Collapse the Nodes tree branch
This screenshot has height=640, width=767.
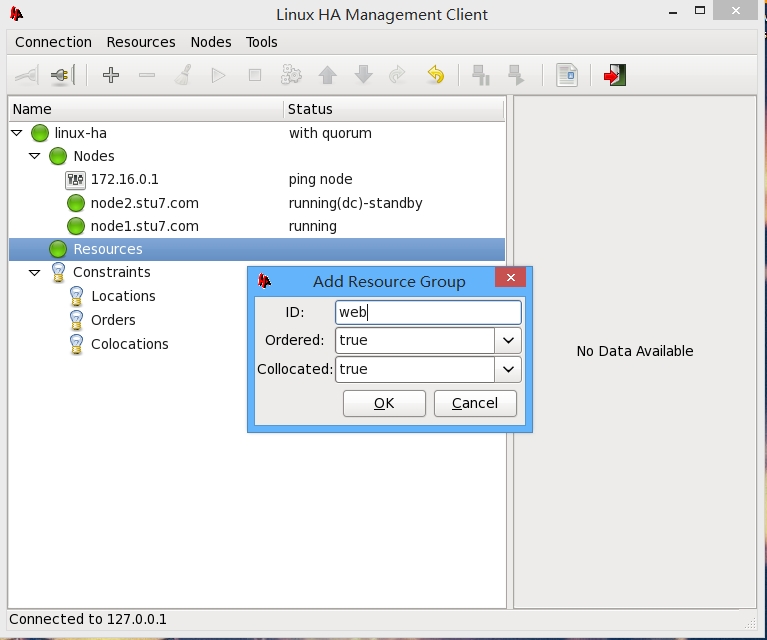click(x=34, y=156)
